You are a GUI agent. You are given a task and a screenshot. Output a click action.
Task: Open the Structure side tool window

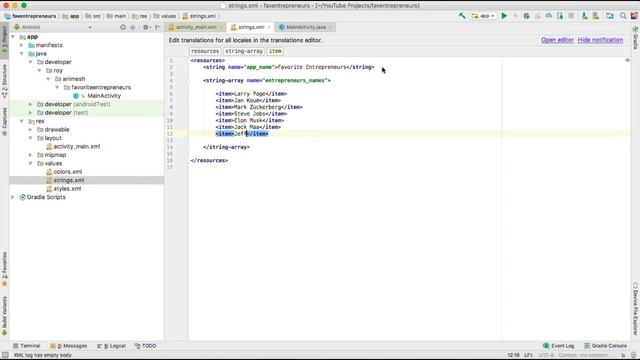[x=4, y=81]
